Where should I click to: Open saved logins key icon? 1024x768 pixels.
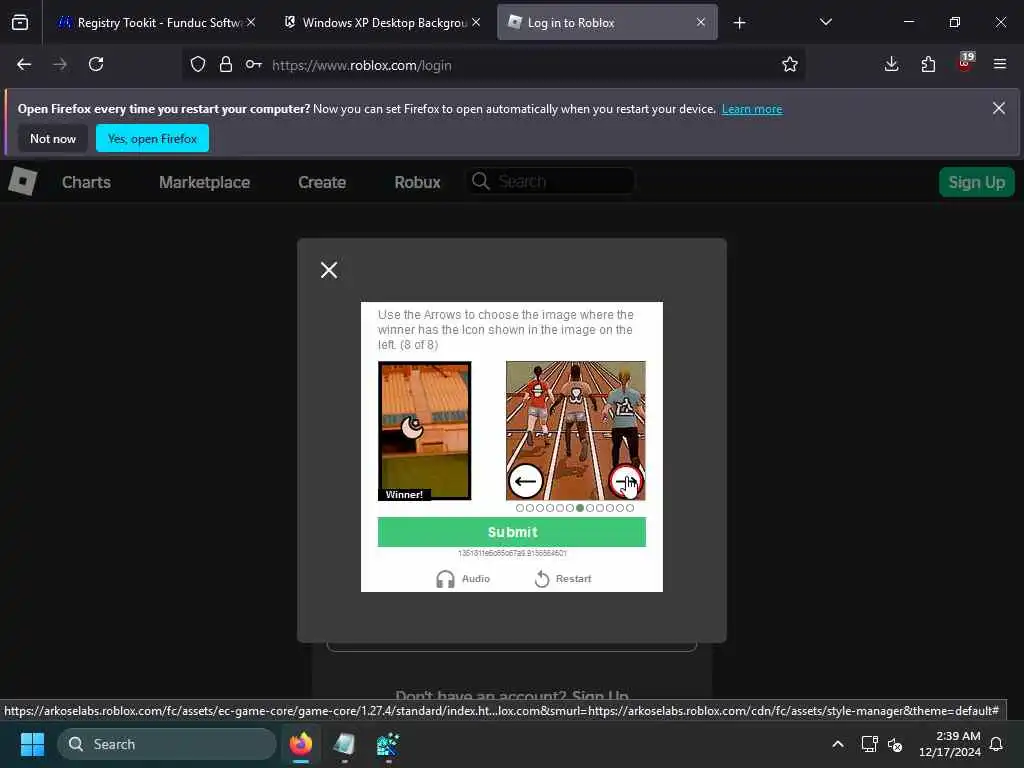(x=253, y=64)
